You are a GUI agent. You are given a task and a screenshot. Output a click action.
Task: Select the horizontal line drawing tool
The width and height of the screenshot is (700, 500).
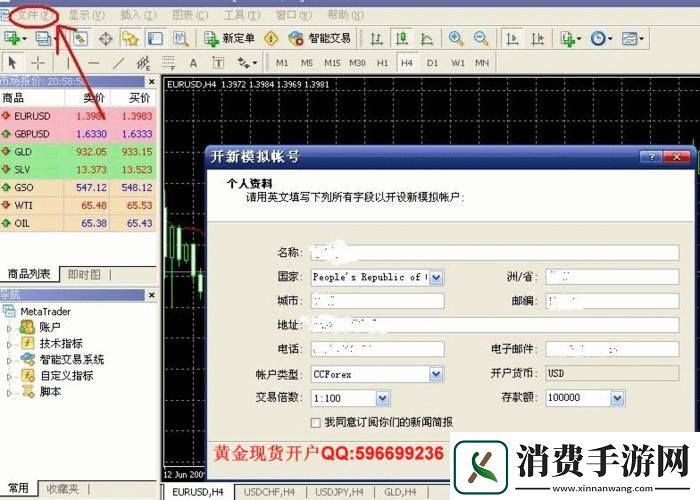tap(93, 63)
